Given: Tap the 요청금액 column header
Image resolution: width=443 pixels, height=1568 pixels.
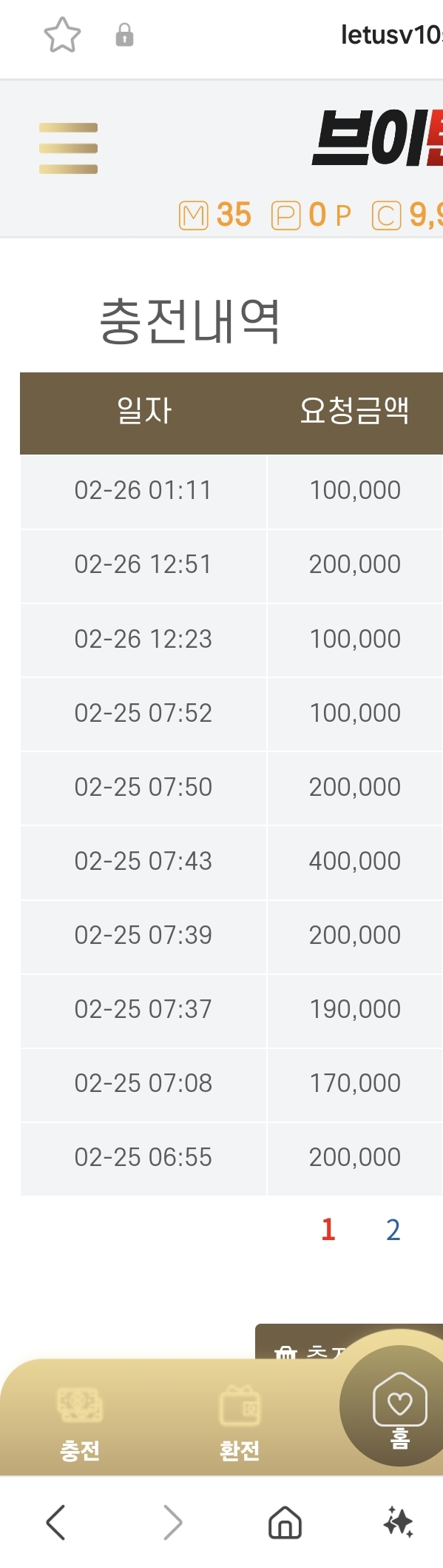Looking at the screenshot, I should coord(354,410).
